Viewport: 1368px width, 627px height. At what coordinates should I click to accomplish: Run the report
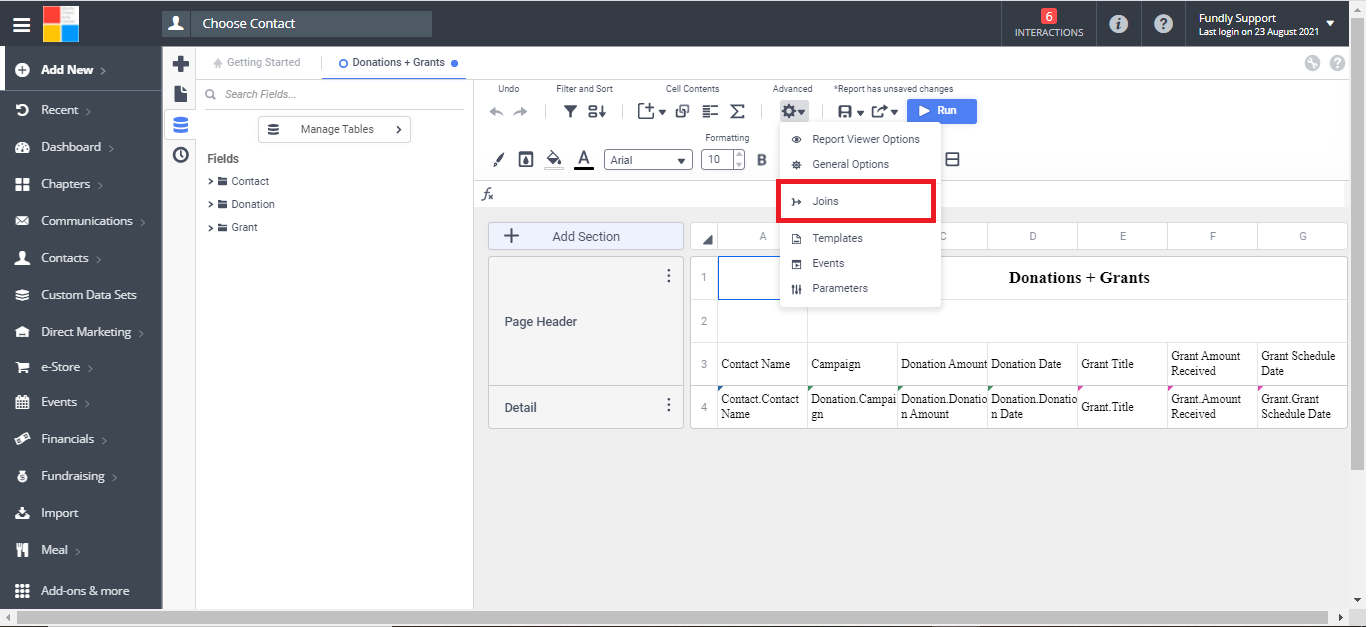942,111
